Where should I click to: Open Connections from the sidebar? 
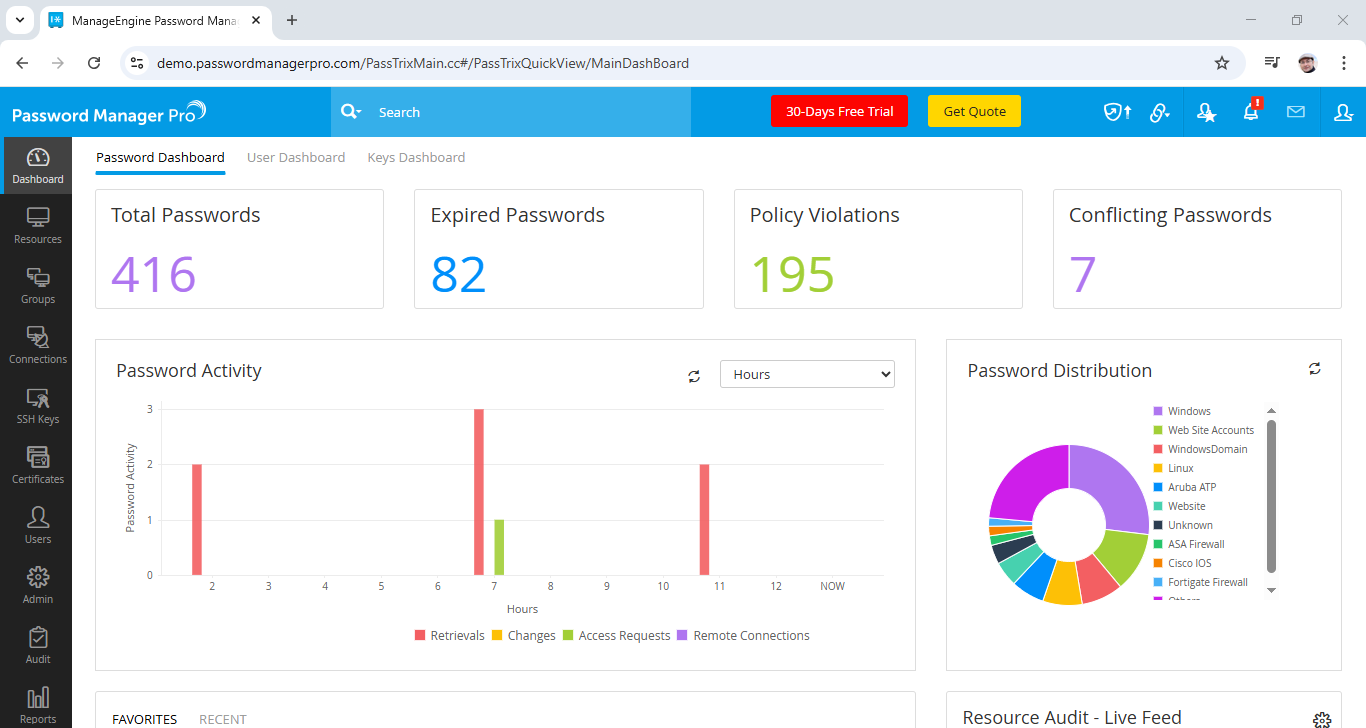point(37,346)
